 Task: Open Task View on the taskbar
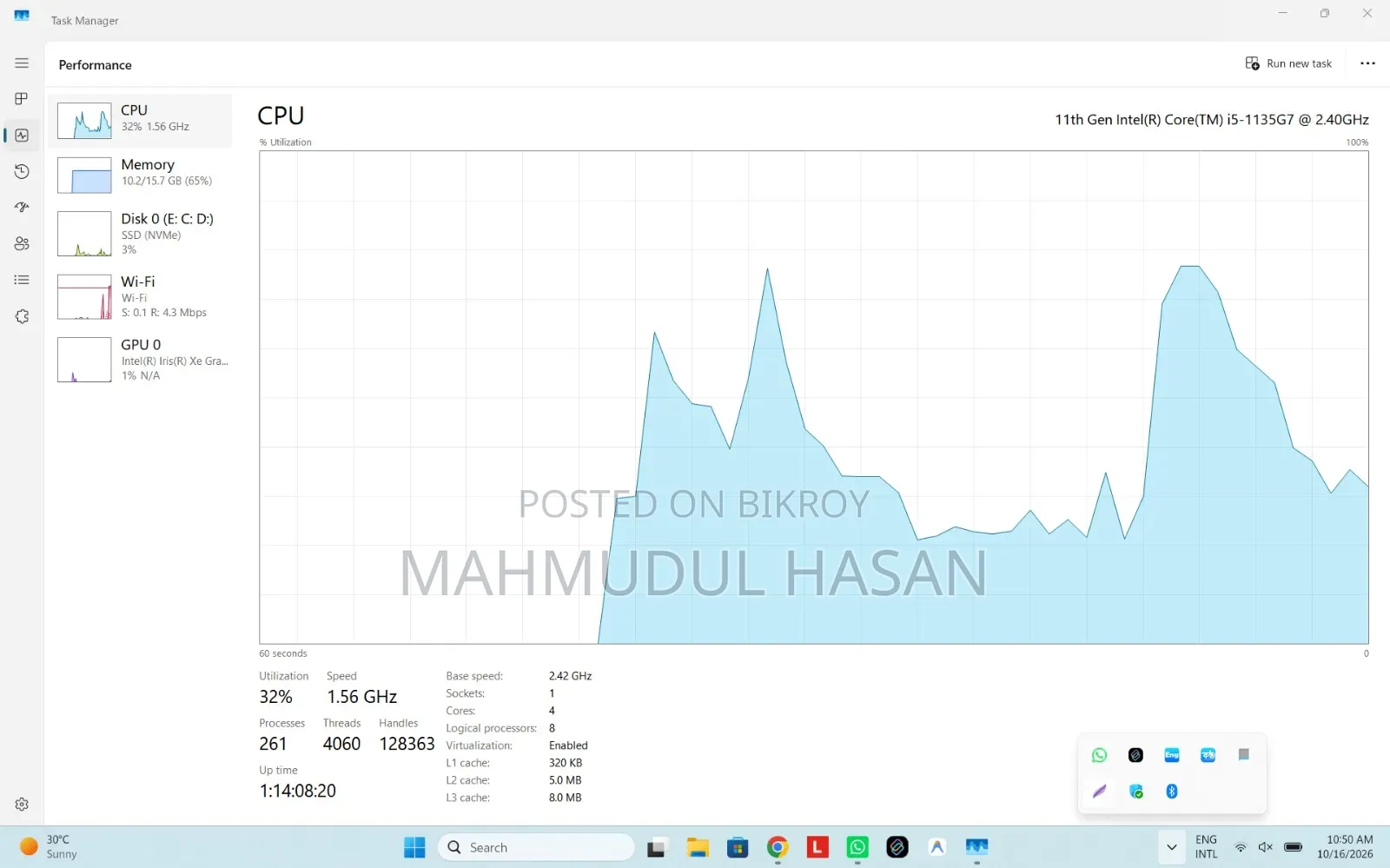[657, 847]
